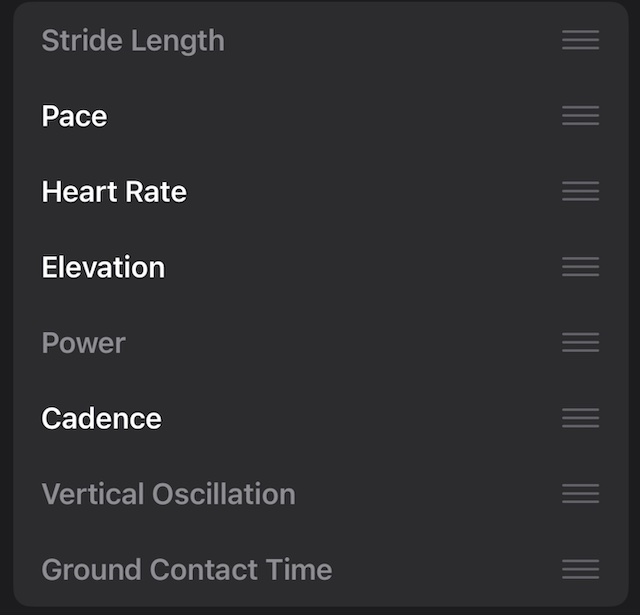Enable the greyed-out Power metric

83,343
